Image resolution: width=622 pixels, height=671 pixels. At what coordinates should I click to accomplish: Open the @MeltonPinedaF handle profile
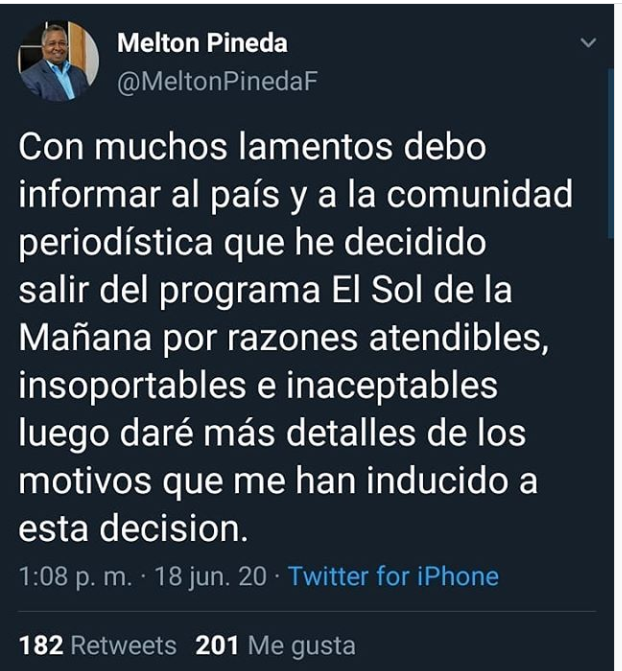click(217, 82)
